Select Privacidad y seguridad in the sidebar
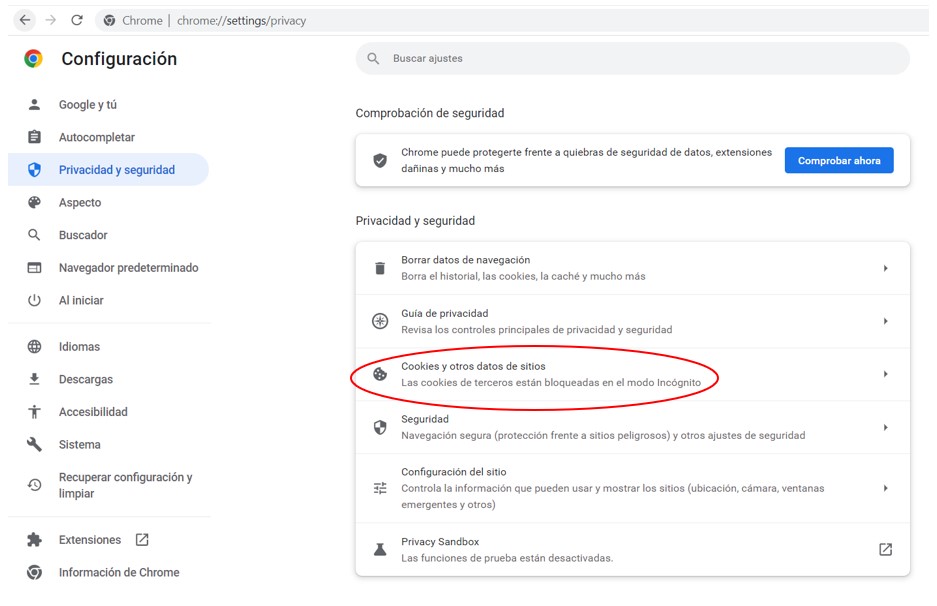 pyautogui.click(x=109, y=170)
